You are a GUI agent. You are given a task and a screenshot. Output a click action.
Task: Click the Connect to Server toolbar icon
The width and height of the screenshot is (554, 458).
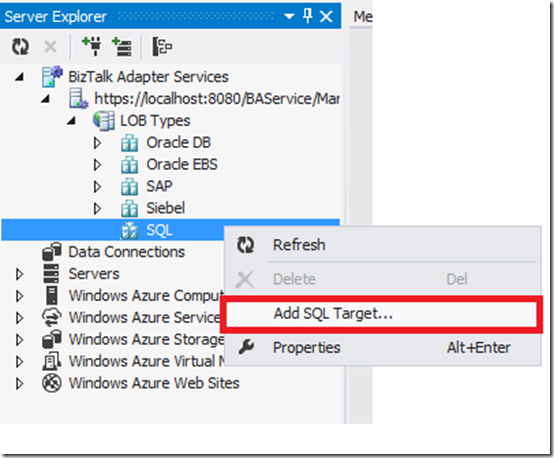click(122, 46)
